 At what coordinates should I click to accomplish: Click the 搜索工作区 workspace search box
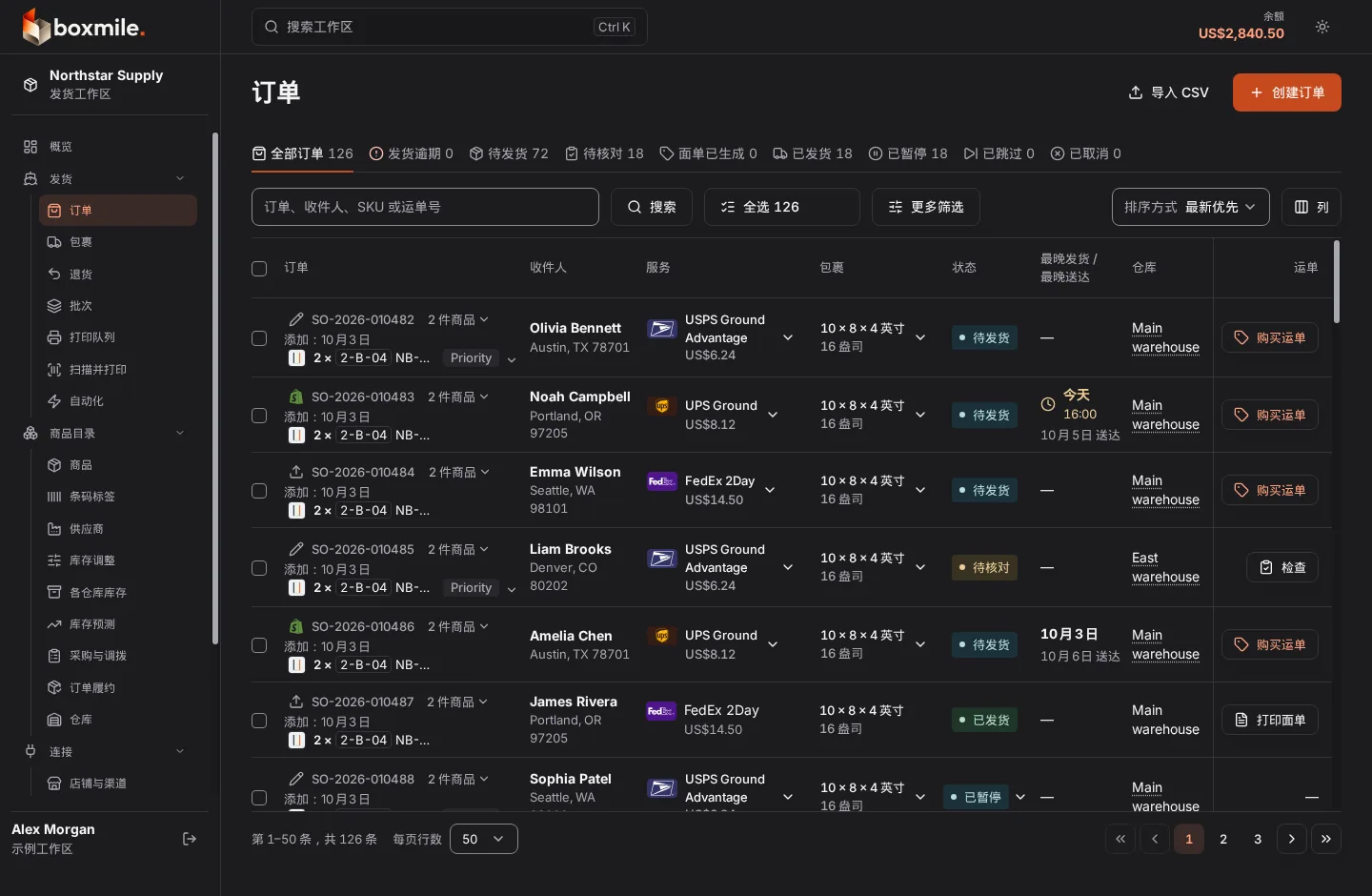(450, 27)
